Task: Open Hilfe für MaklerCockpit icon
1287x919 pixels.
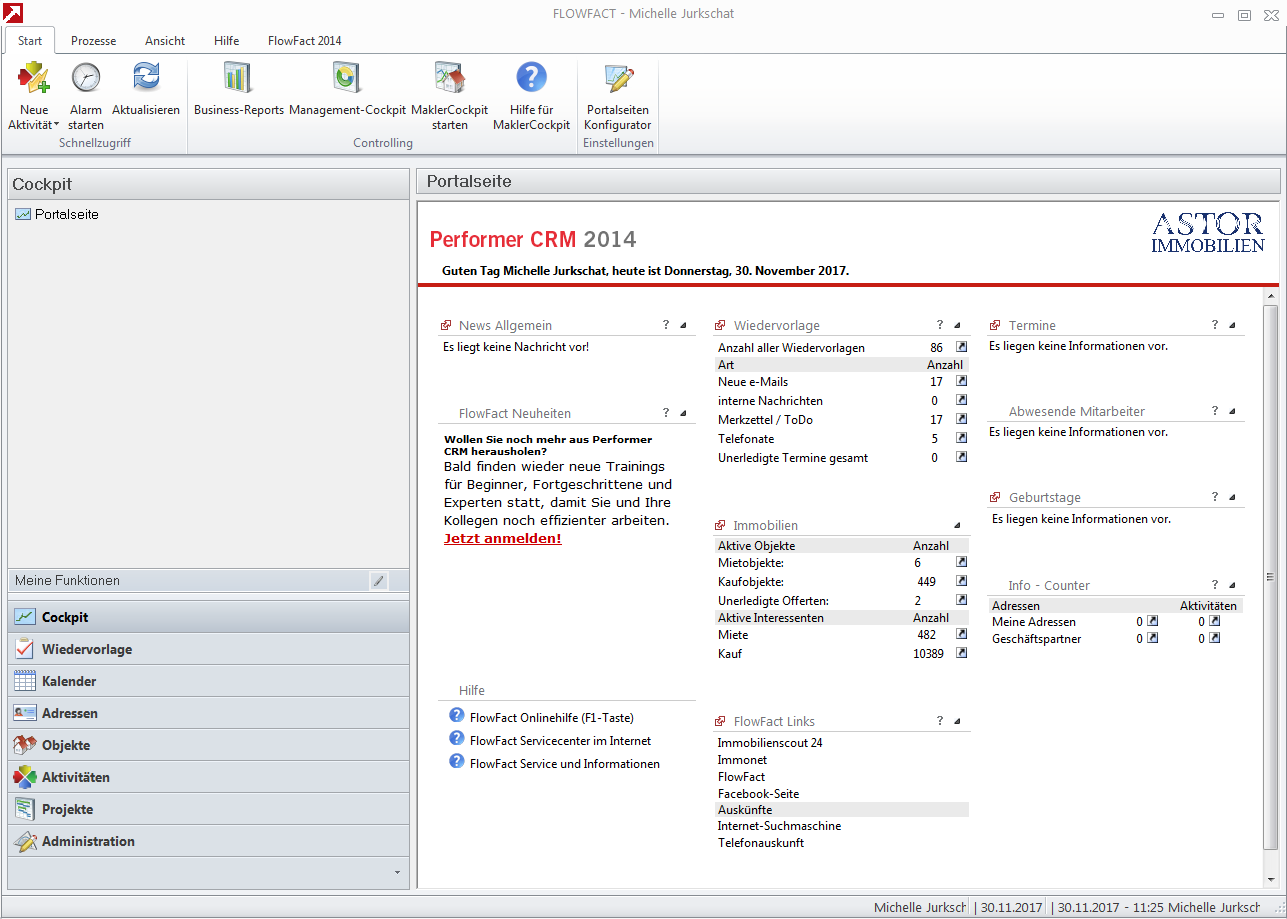Action: click(531, 78)
